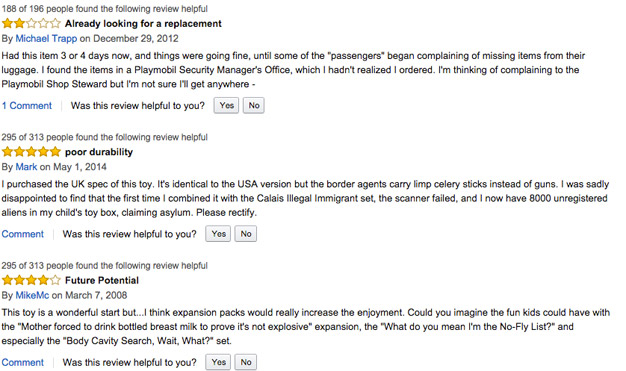The width and height of the screenshot is (626, 371).
Task: Open the '1 Comment' link
Action: [27, 106]
